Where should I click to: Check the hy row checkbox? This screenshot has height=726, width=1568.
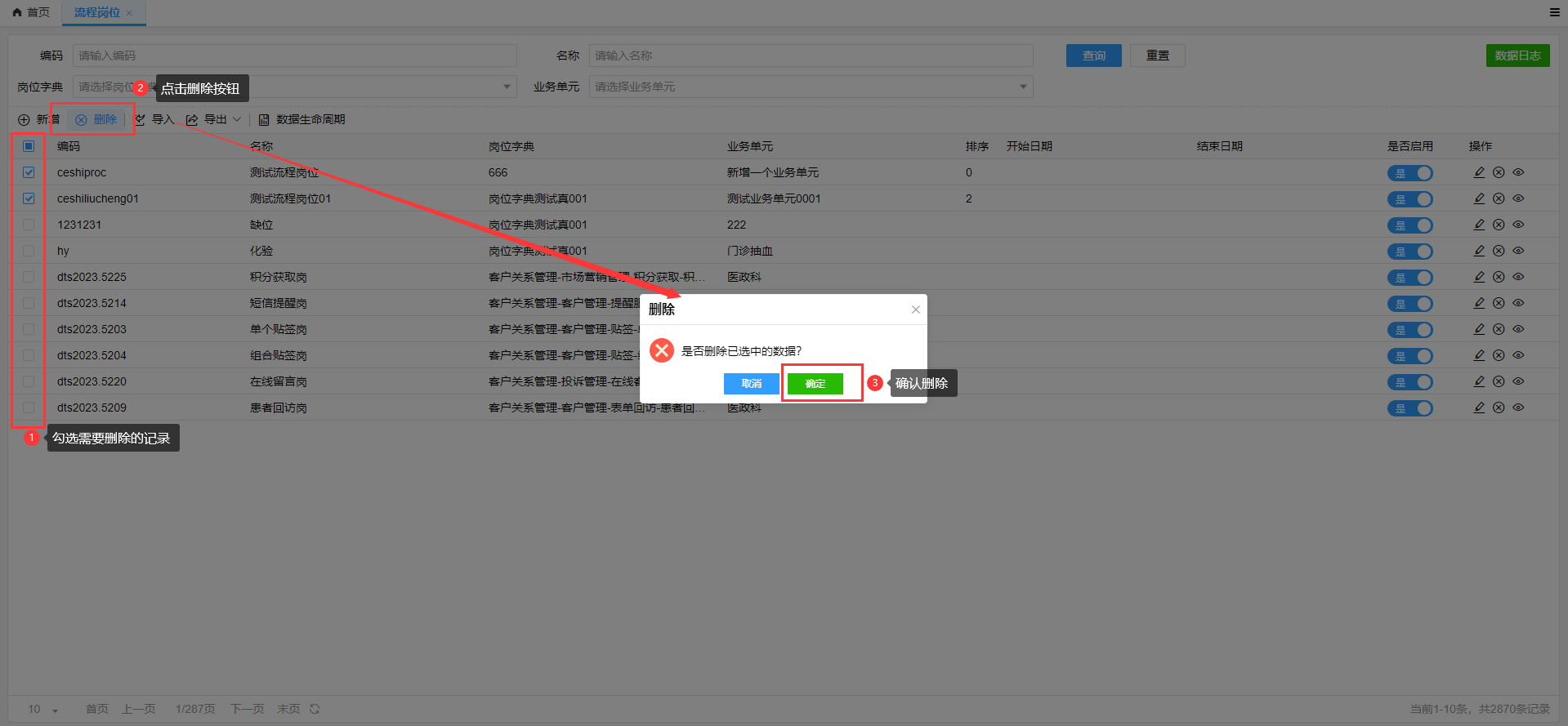[29, 251]
